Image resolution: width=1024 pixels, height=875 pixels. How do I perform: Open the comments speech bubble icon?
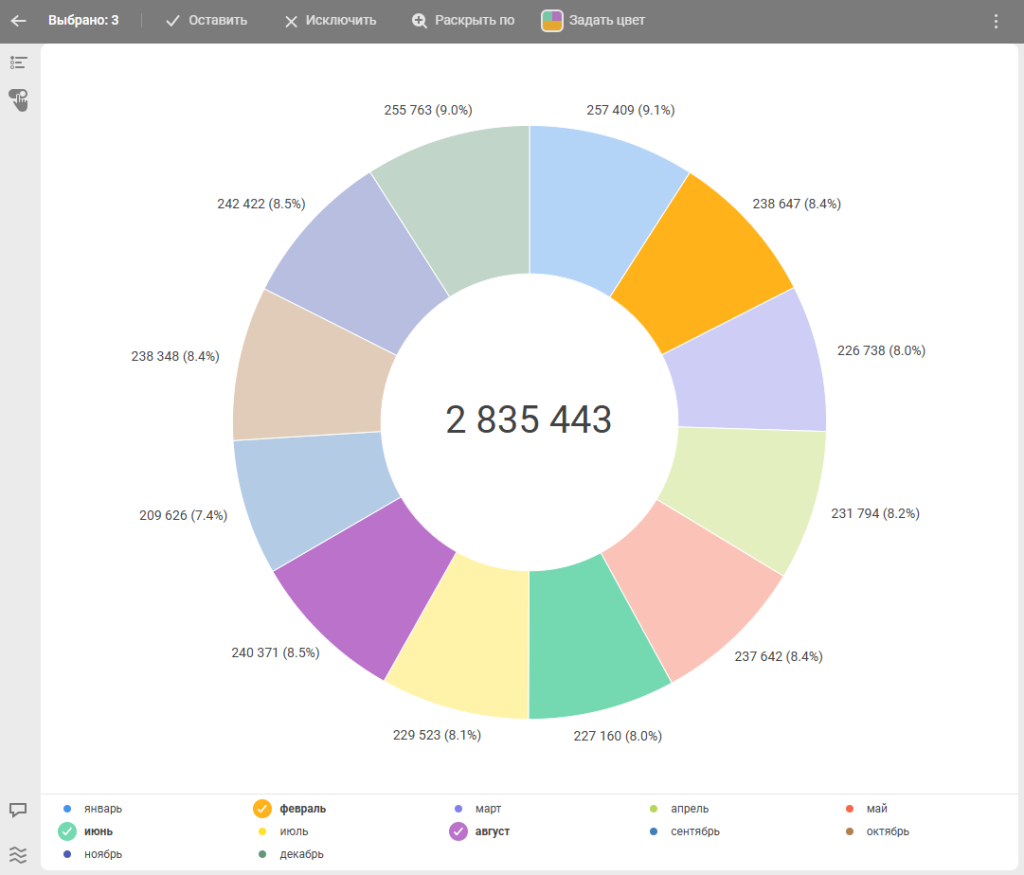pyautogui.click(x=18, y=810)
